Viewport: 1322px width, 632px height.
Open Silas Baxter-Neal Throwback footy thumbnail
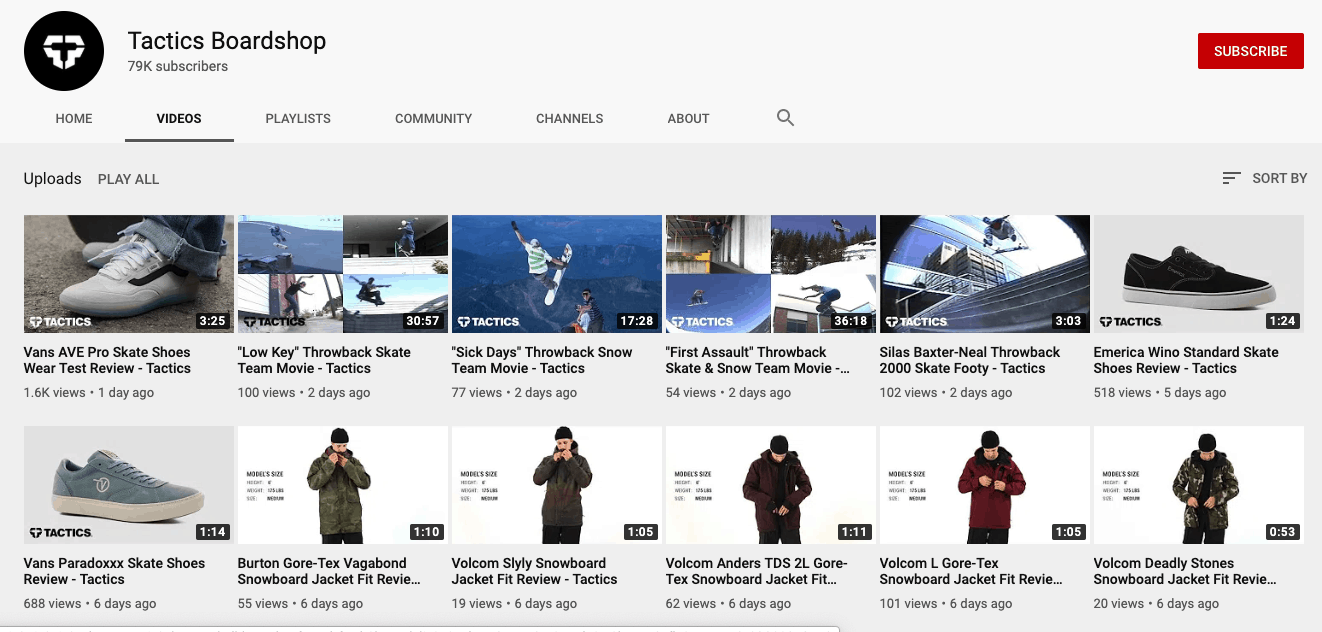tap(985, 274)
